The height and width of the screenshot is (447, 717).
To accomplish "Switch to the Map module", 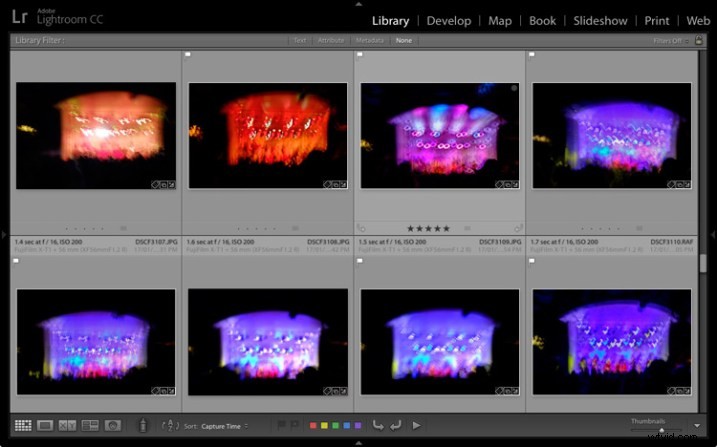I will (500, 21).
